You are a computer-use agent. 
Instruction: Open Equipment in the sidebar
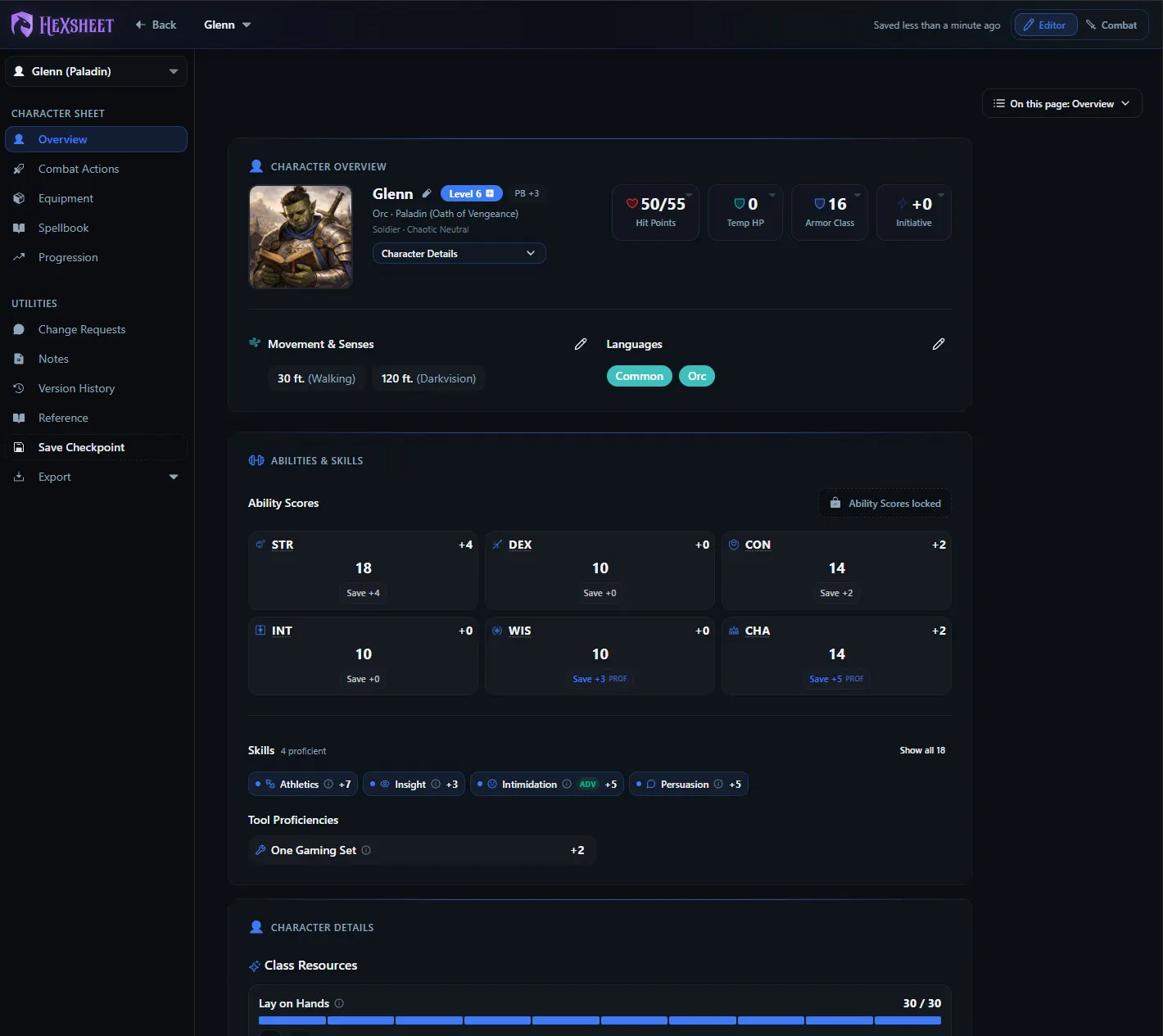point(96,198)
